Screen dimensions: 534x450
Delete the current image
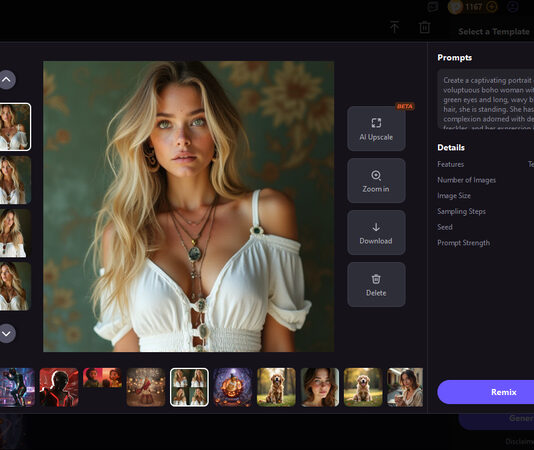(x=376, y=284)
